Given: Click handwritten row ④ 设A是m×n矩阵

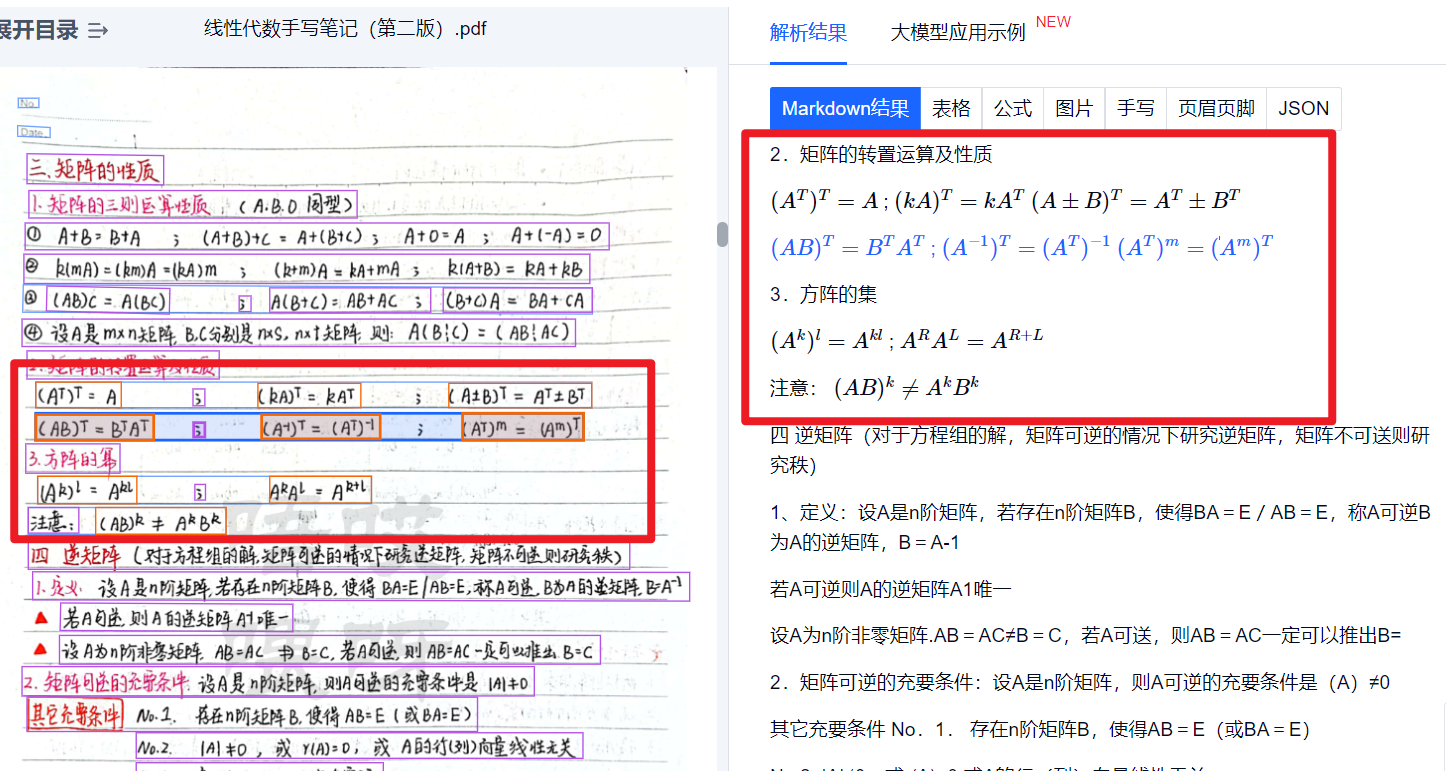Looking at the screenshot, I should [300, 332].
